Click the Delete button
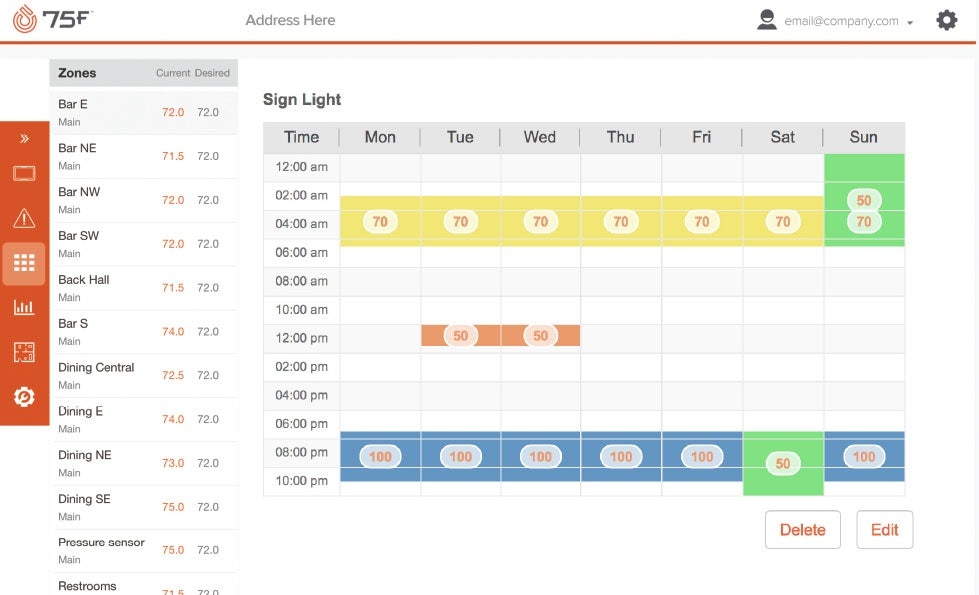This screenshot has height=595, width=979. click(802, 530)
